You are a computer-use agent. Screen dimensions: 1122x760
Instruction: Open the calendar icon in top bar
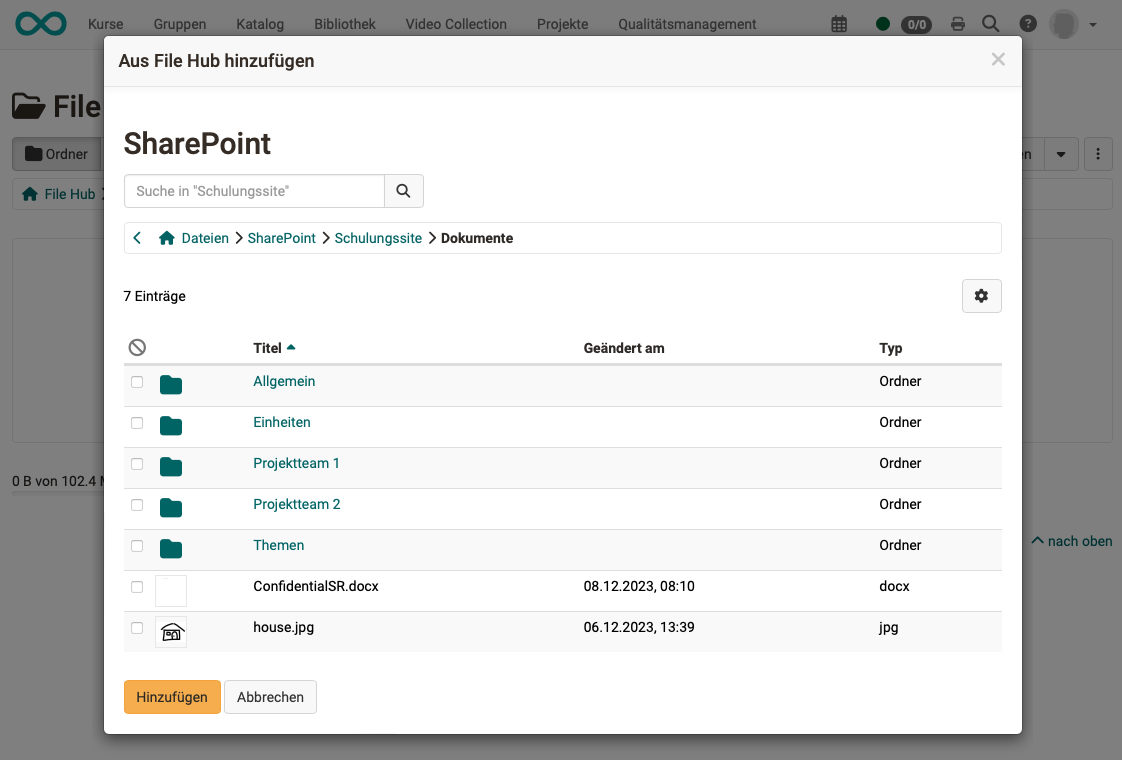[x=838, y=23]
